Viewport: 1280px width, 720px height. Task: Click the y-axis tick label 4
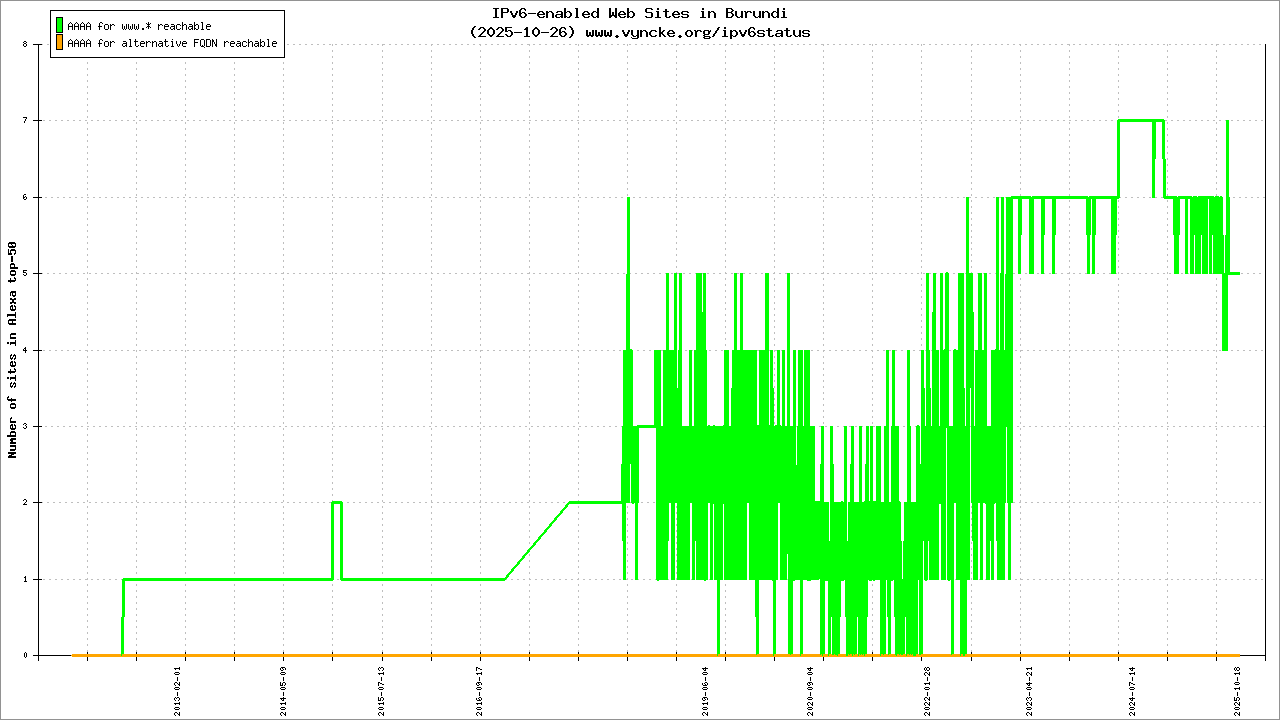pos(38,350)
